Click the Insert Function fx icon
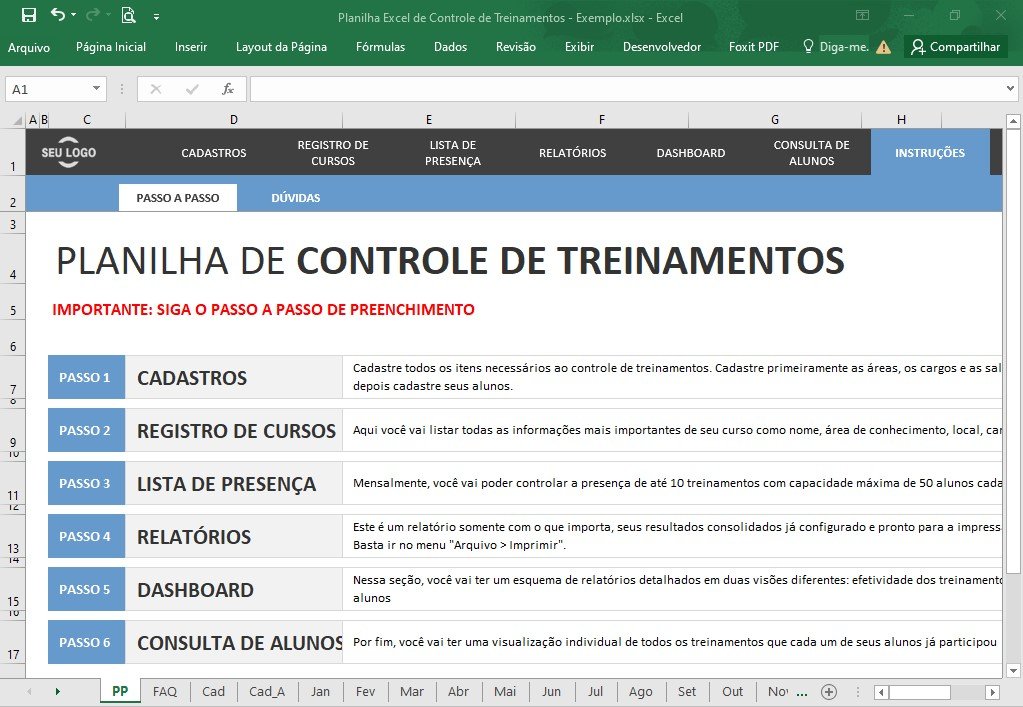The width and height of the screenshot is (1023, 707). [x=227, y=89]
